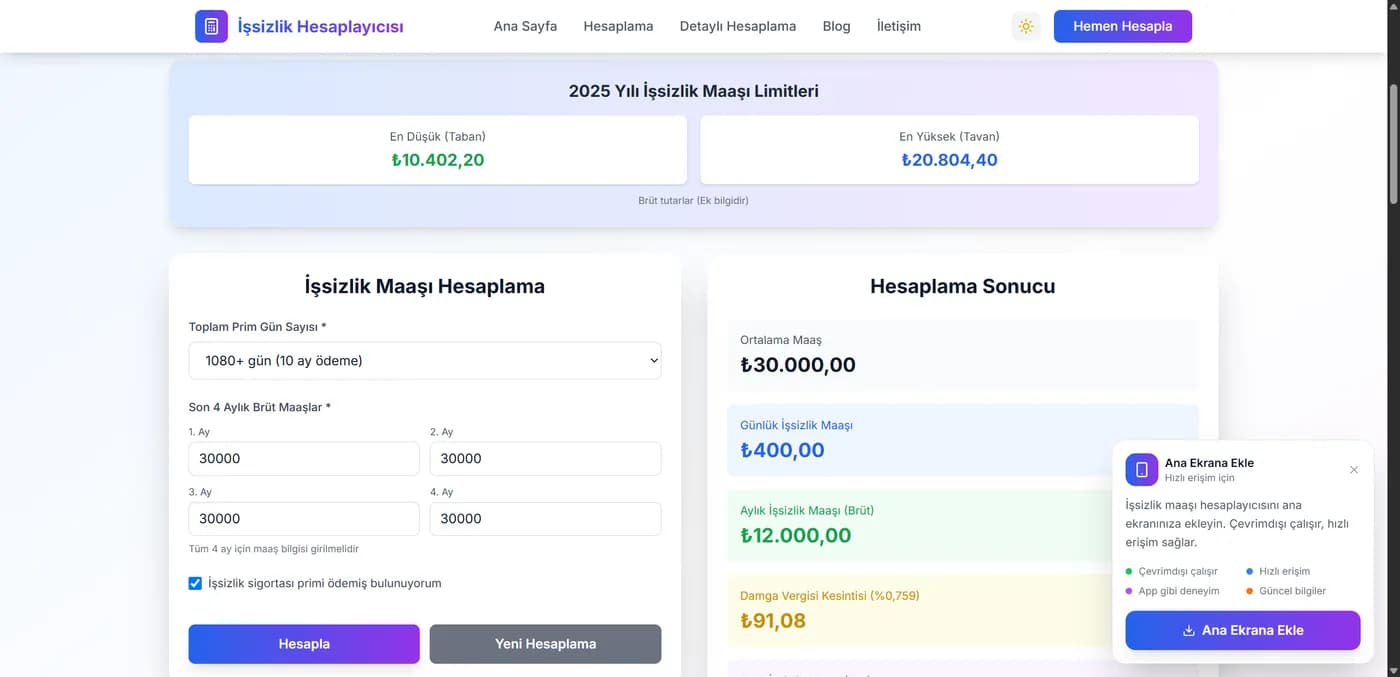Click the Ortalama Maaş ₺30.000,00 value
1400x677 pixels.
798,365
